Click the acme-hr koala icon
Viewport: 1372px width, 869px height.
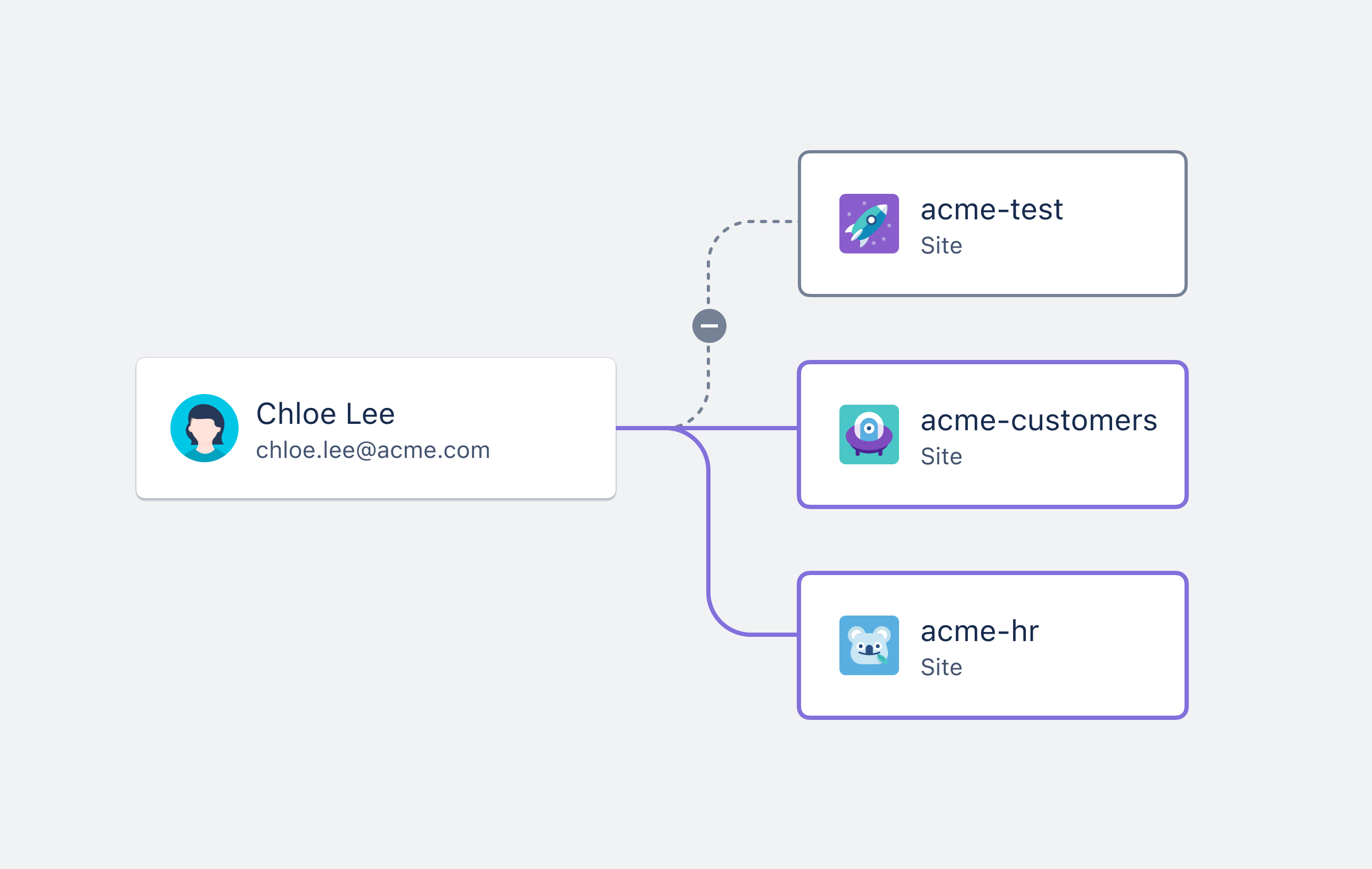click(x=869, y=645)
